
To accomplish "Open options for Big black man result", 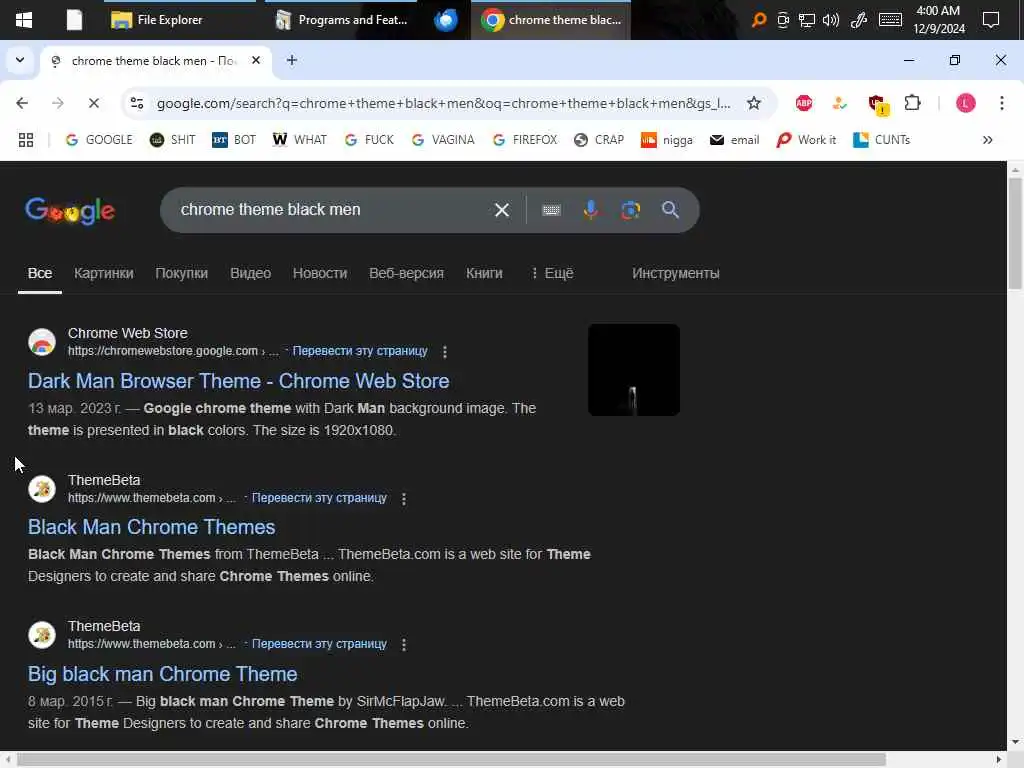I will [404, 645].
